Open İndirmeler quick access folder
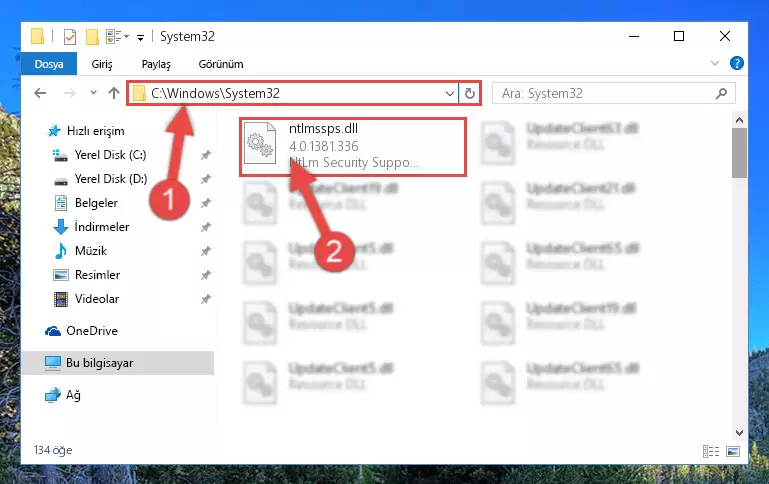This screenshot has width=769, height=484. [x=102, y=227]
